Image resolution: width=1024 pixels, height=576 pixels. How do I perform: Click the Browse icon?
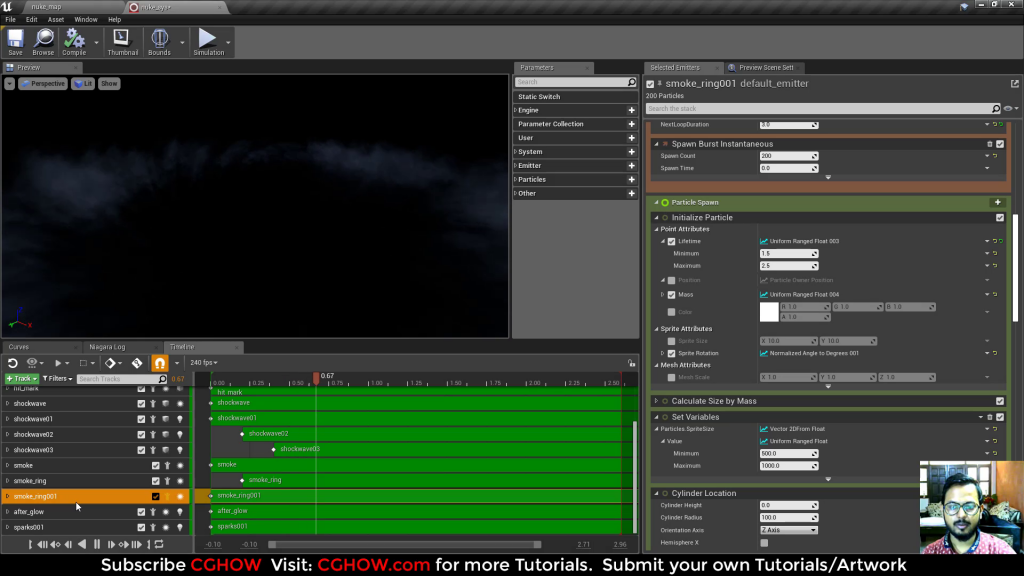[x=42, y=40]
